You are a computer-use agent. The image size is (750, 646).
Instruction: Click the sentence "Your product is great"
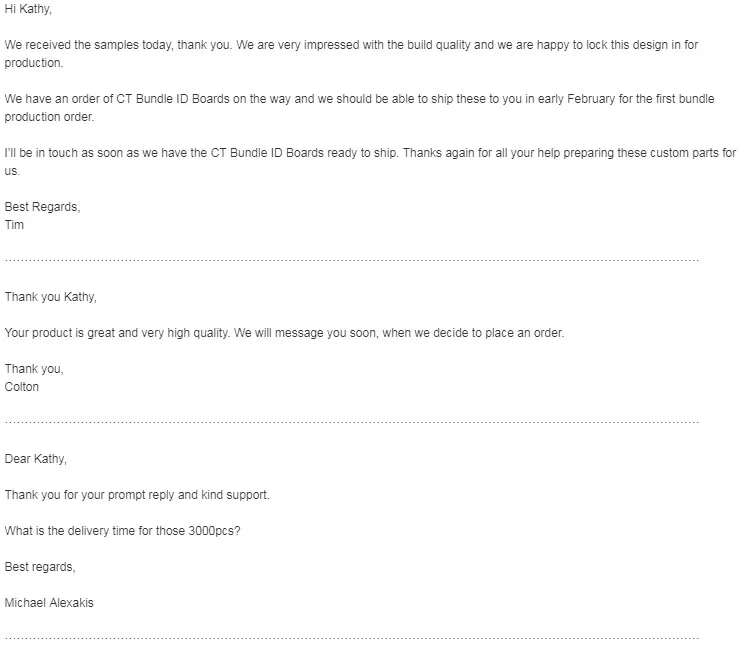point(284,333)
